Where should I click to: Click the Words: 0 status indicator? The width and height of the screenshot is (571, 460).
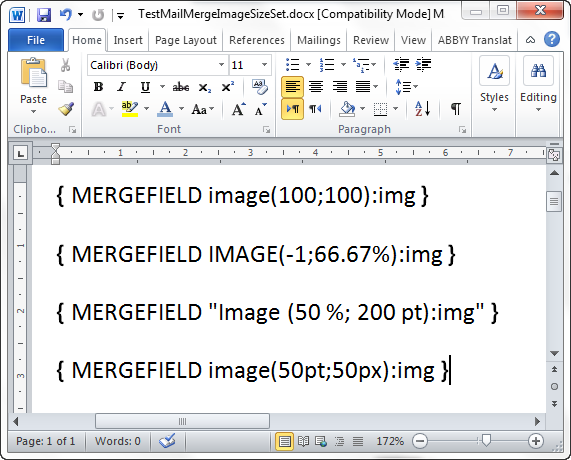pyautogui.click(x=118, y=441)
